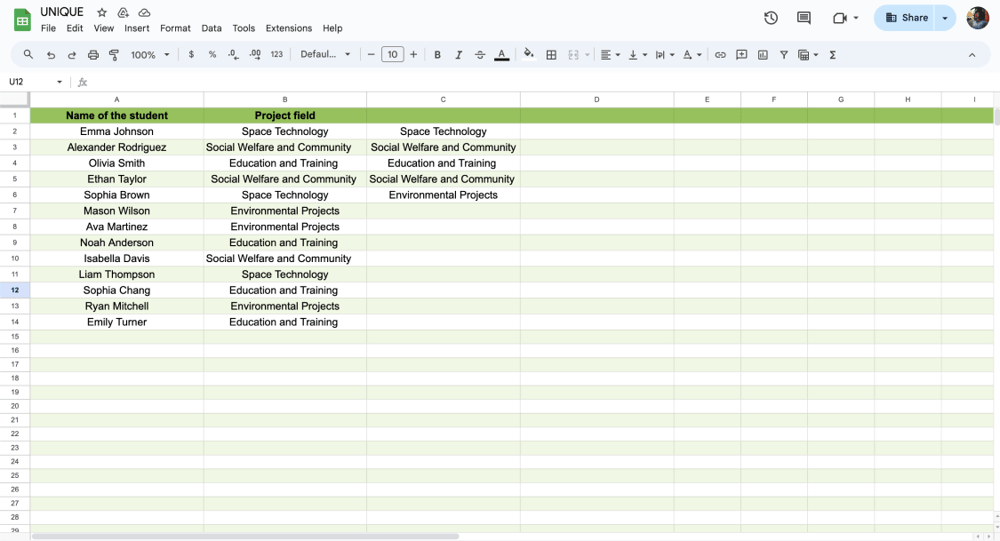
Task: Expand the font family dropdown
Action: pyautogui.click(x=326, y=55)
